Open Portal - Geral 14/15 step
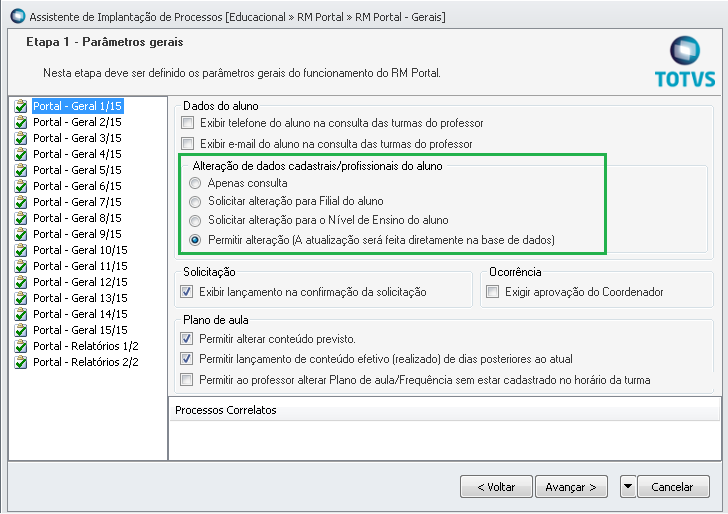Screen dimensions: 728x514 click(x=80, y=314)
